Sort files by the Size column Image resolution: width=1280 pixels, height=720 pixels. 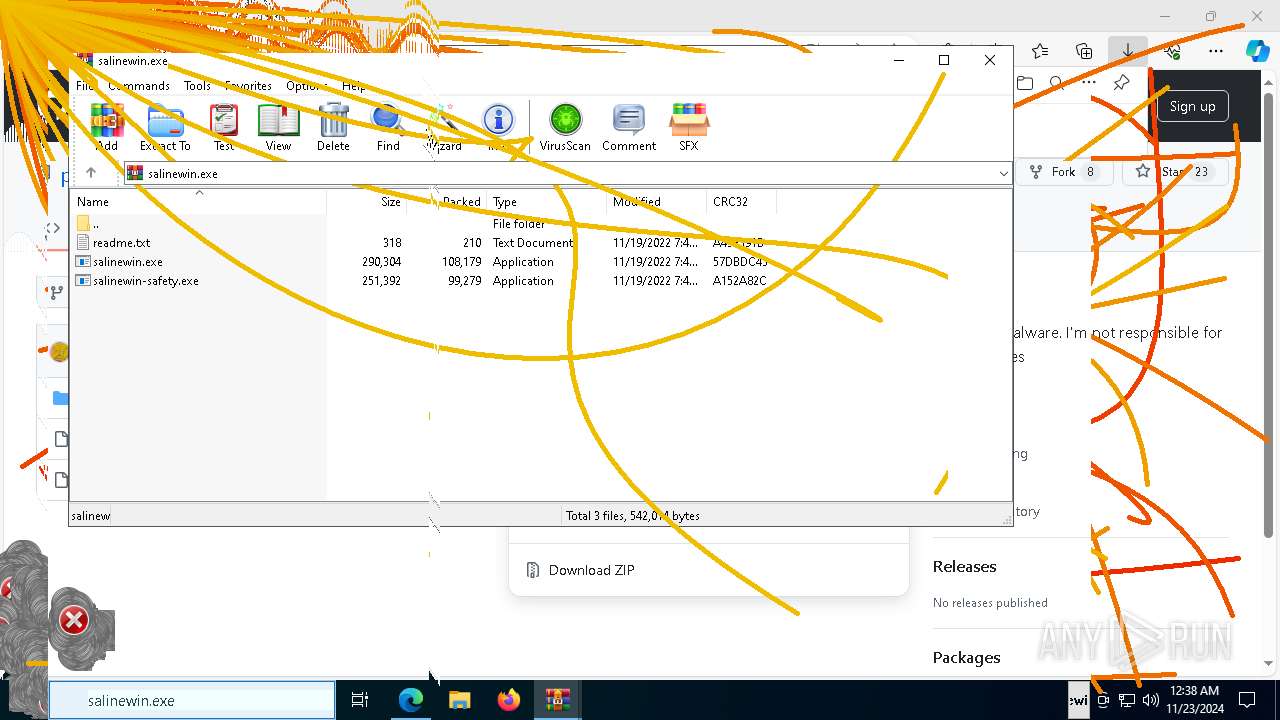point(366,201)
